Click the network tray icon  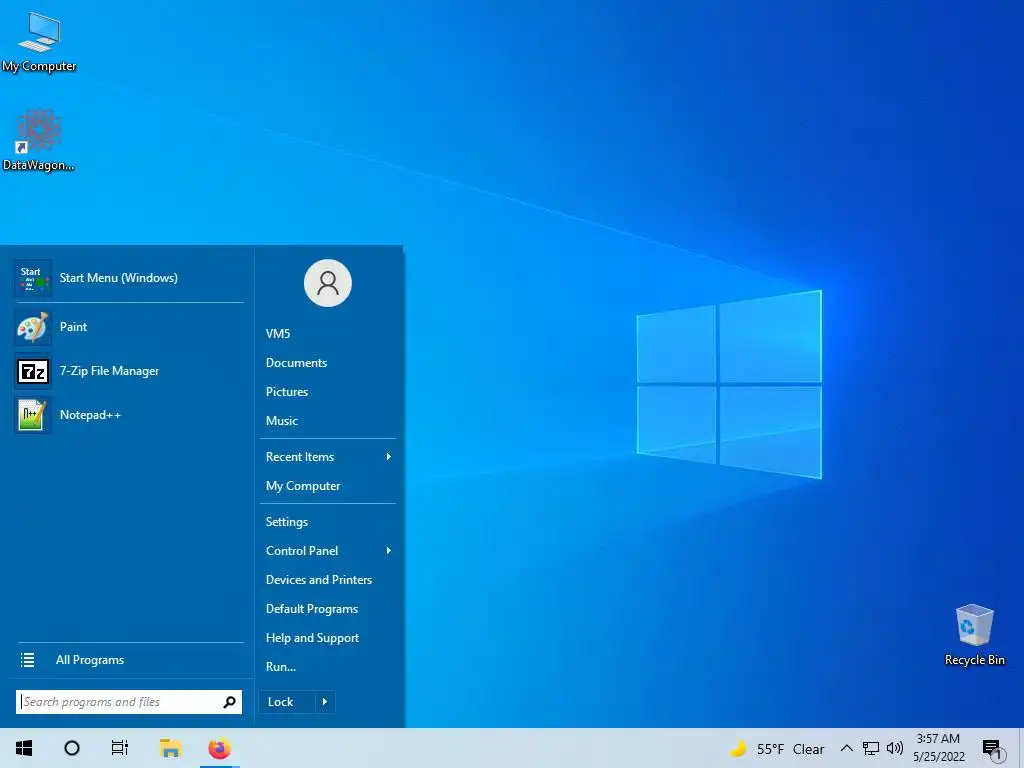click(x=871, y=748)
